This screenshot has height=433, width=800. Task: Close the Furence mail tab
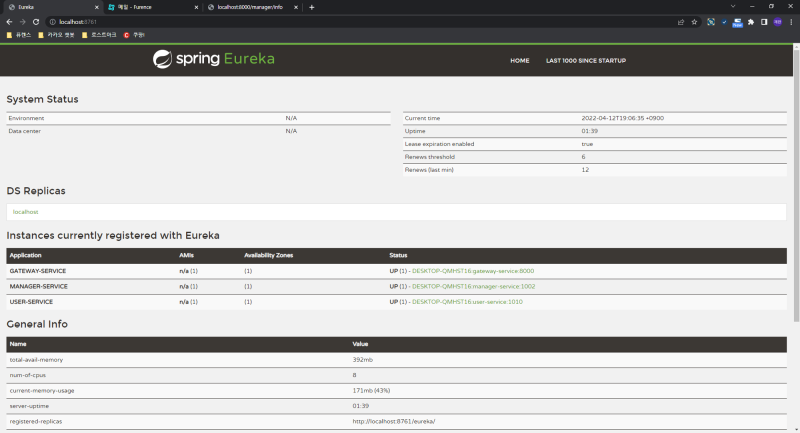click(196, 7)
